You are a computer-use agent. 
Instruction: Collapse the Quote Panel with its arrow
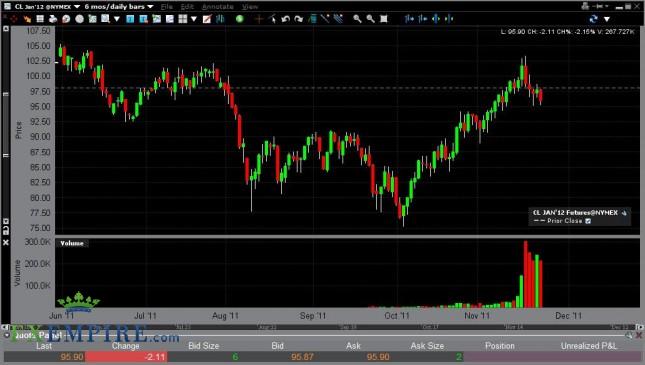tap(7, 336)
